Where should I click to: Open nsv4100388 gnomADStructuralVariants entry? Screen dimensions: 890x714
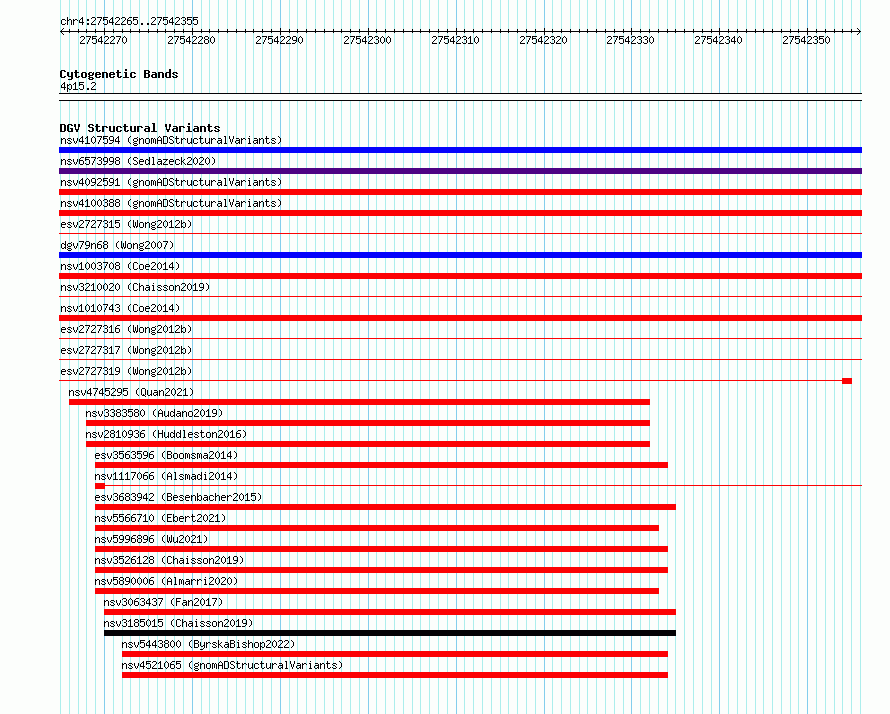tap(171, 203)
